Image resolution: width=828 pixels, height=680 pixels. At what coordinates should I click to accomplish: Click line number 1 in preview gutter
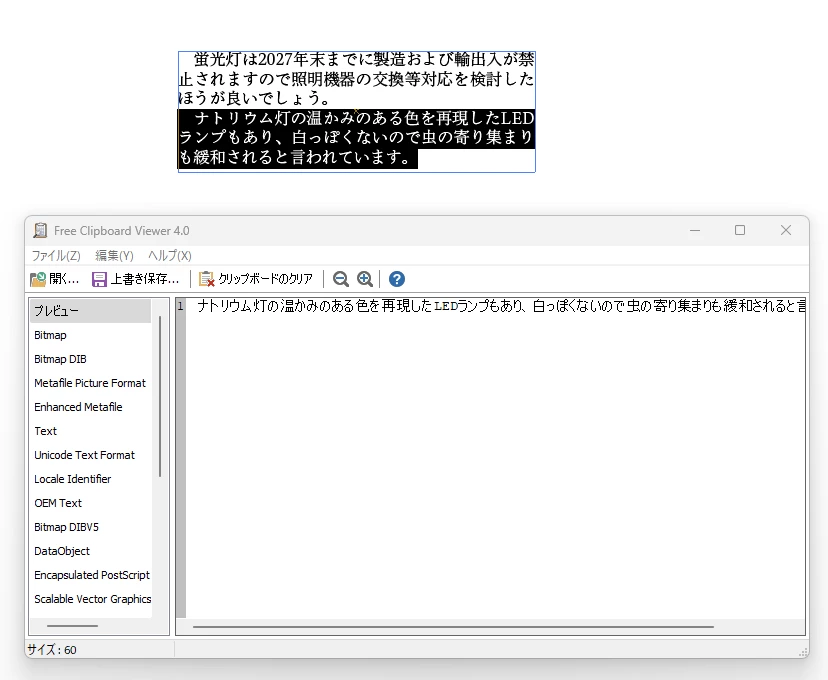pyautogui.click(x=181, y=306)
